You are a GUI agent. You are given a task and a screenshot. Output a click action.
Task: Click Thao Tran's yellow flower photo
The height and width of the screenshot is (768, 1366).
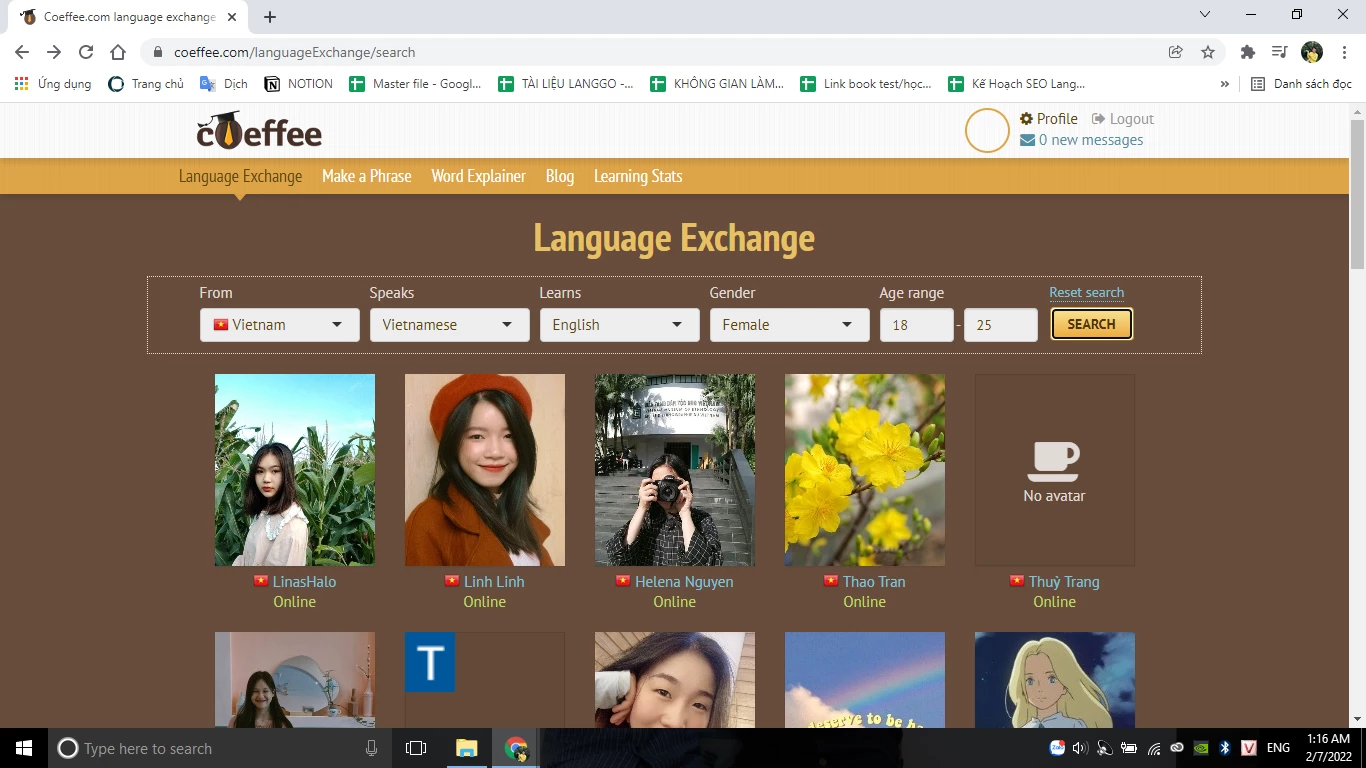point(865,470)
